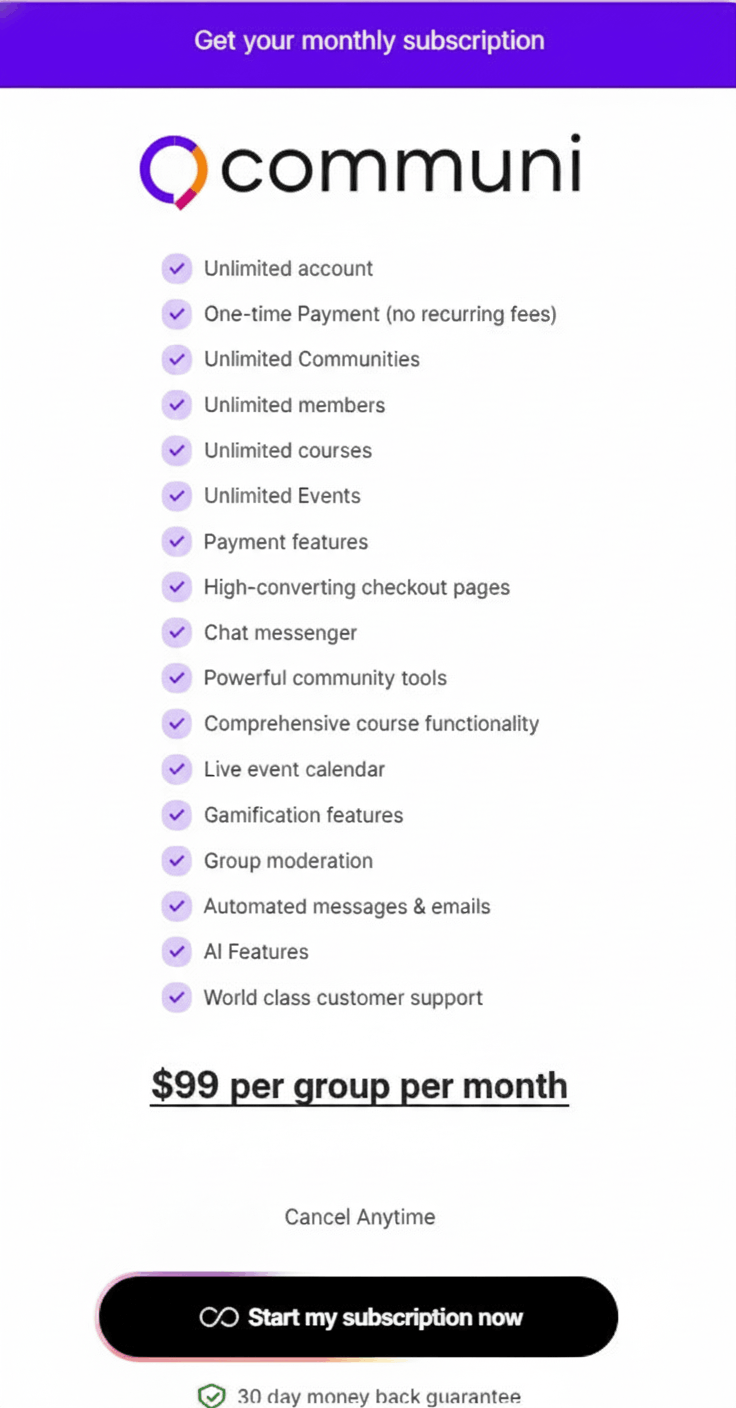Click the Communi logo icon
The width and height of the screenshot is (736, 1408).
click(173, 171)
